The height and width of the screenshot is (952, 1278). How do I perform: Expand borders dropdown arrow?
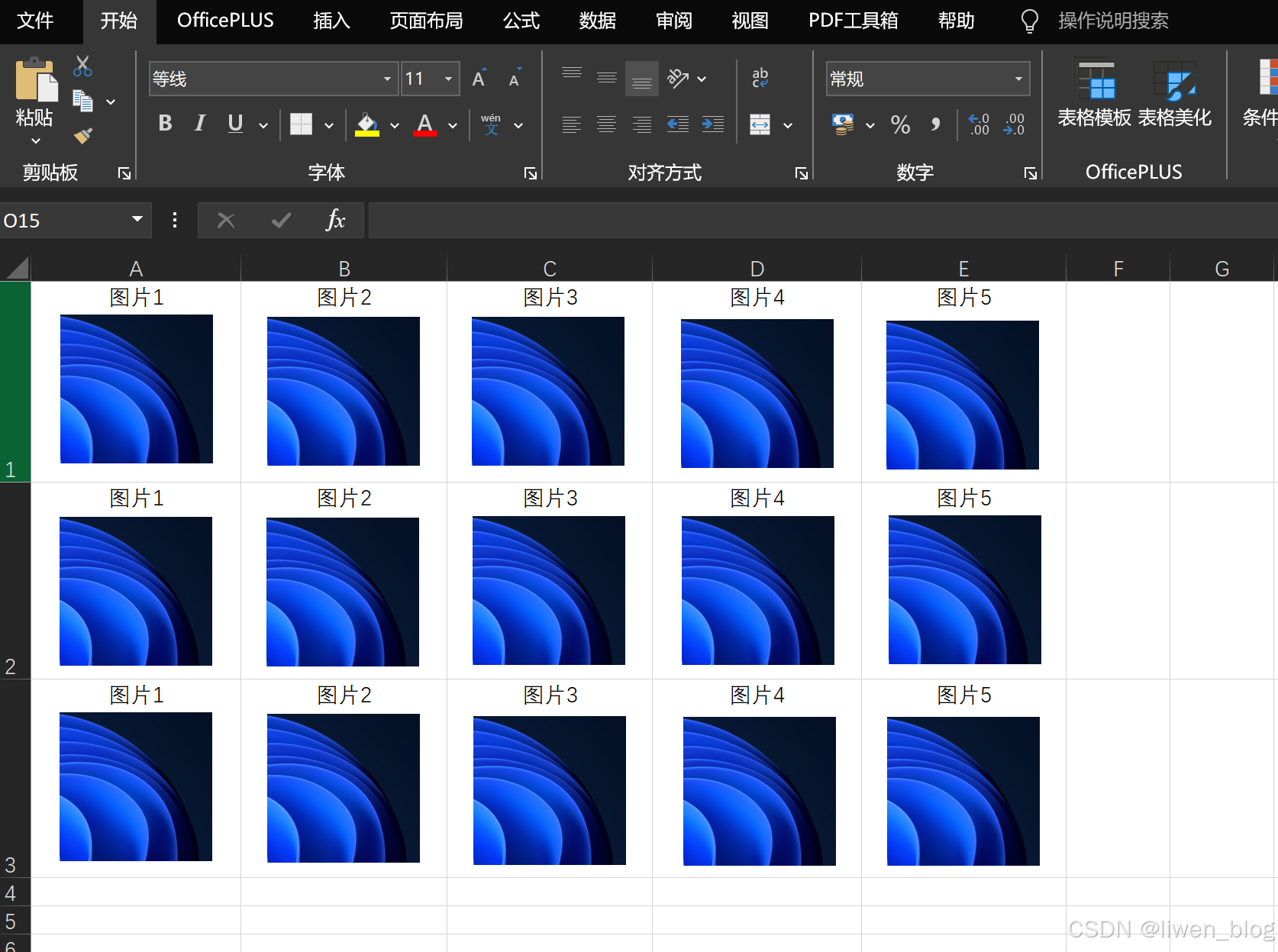click(329, 125)
